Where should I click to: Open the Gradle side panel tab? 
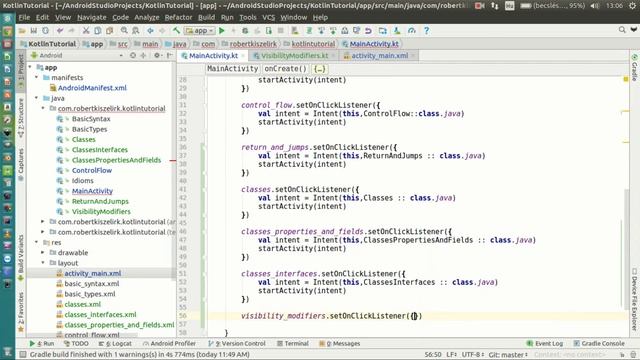(634, 67)
